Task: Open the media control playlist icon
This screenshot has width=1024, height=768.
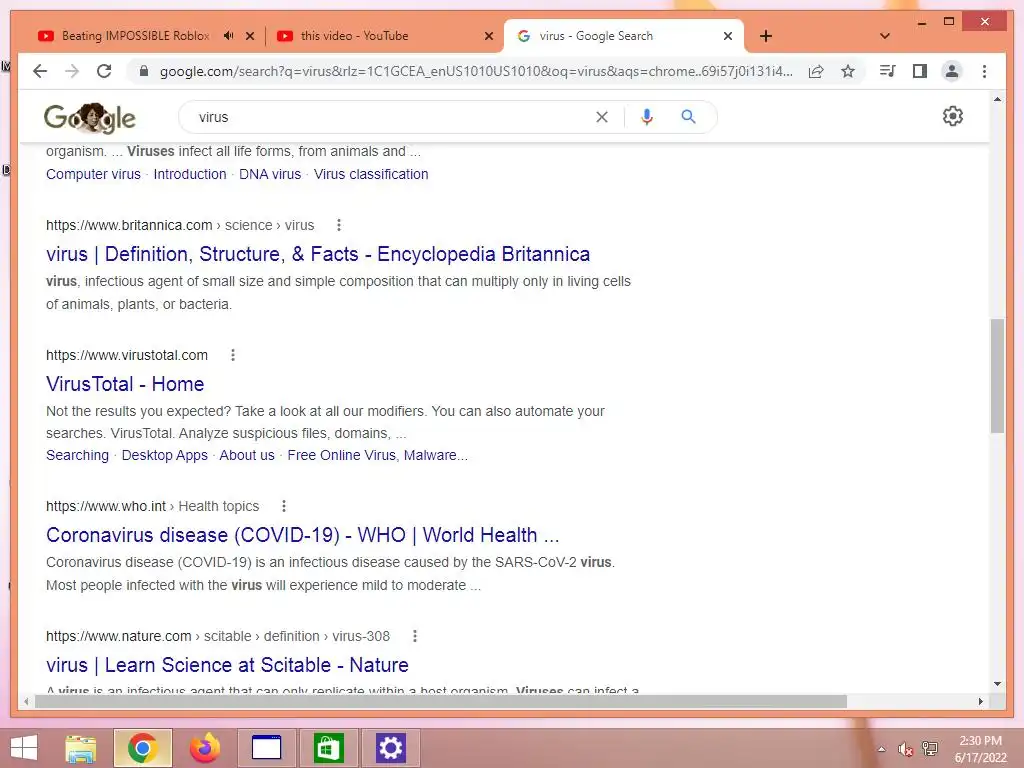Action: [x=888, y=71]
